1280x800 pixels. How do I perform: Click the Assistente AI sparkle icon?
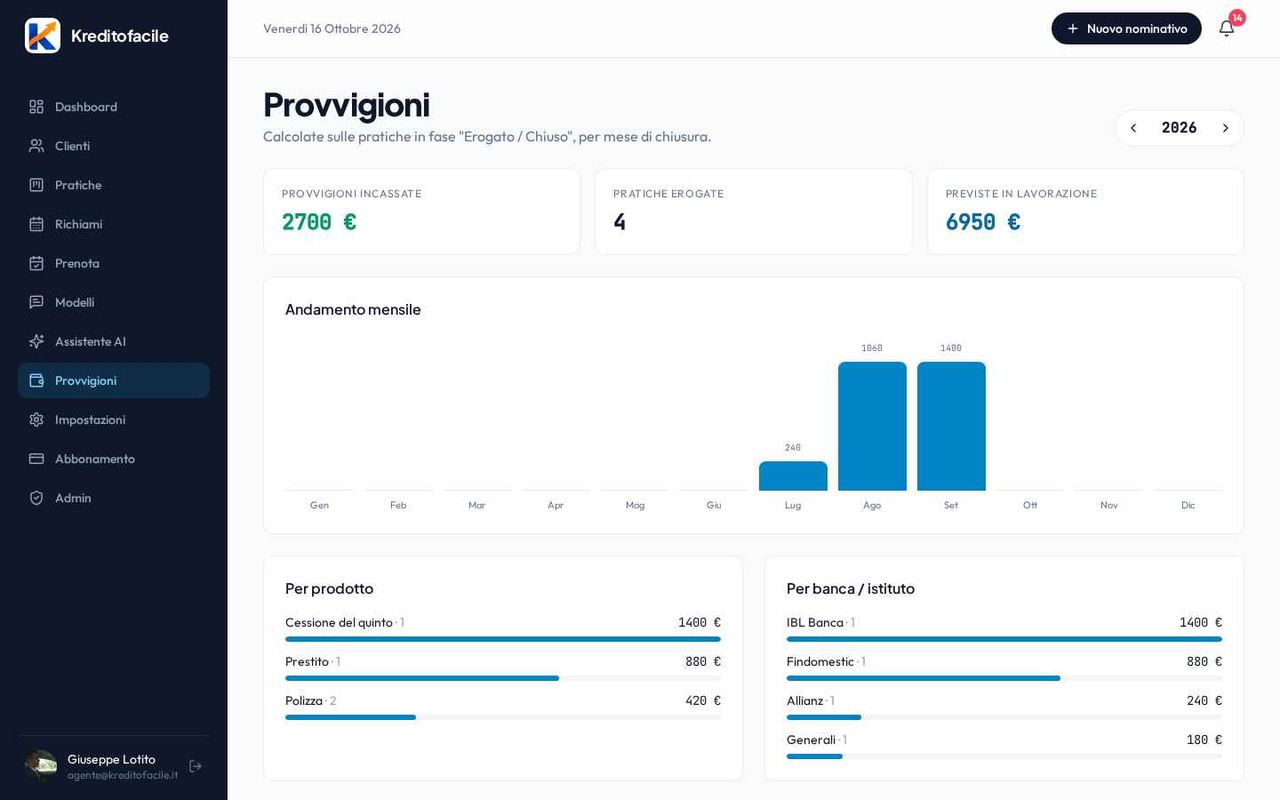36,341
